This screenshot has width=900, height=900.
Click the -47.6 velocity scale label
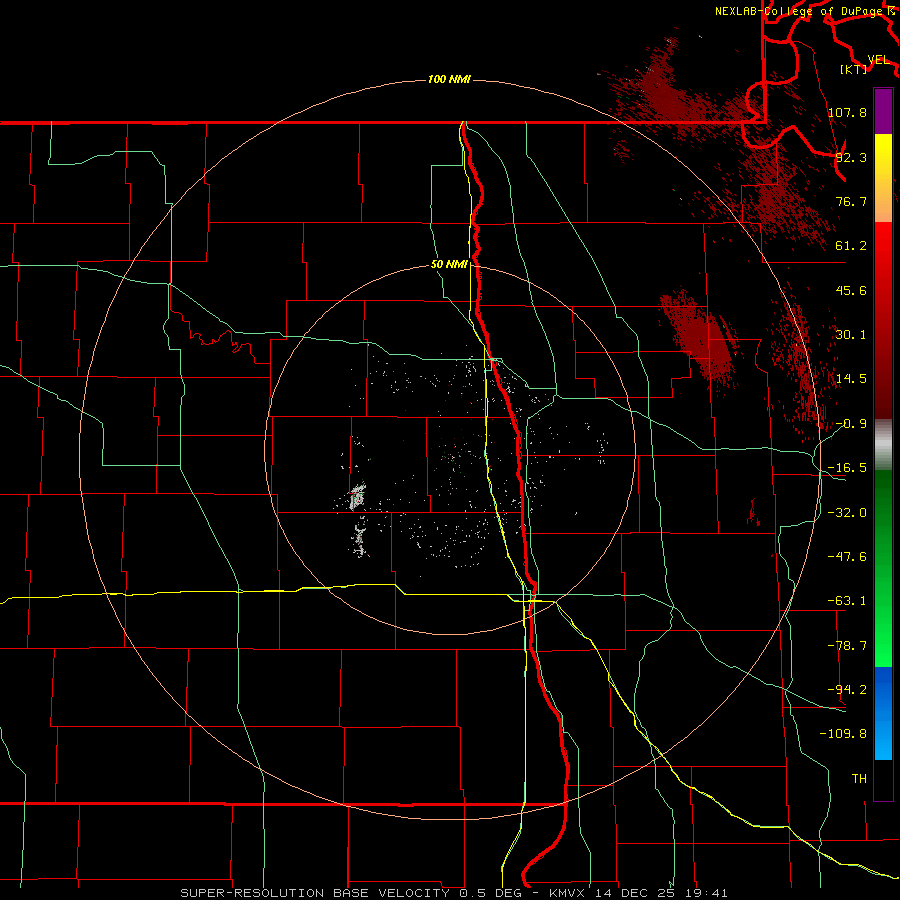pos(847,557)
